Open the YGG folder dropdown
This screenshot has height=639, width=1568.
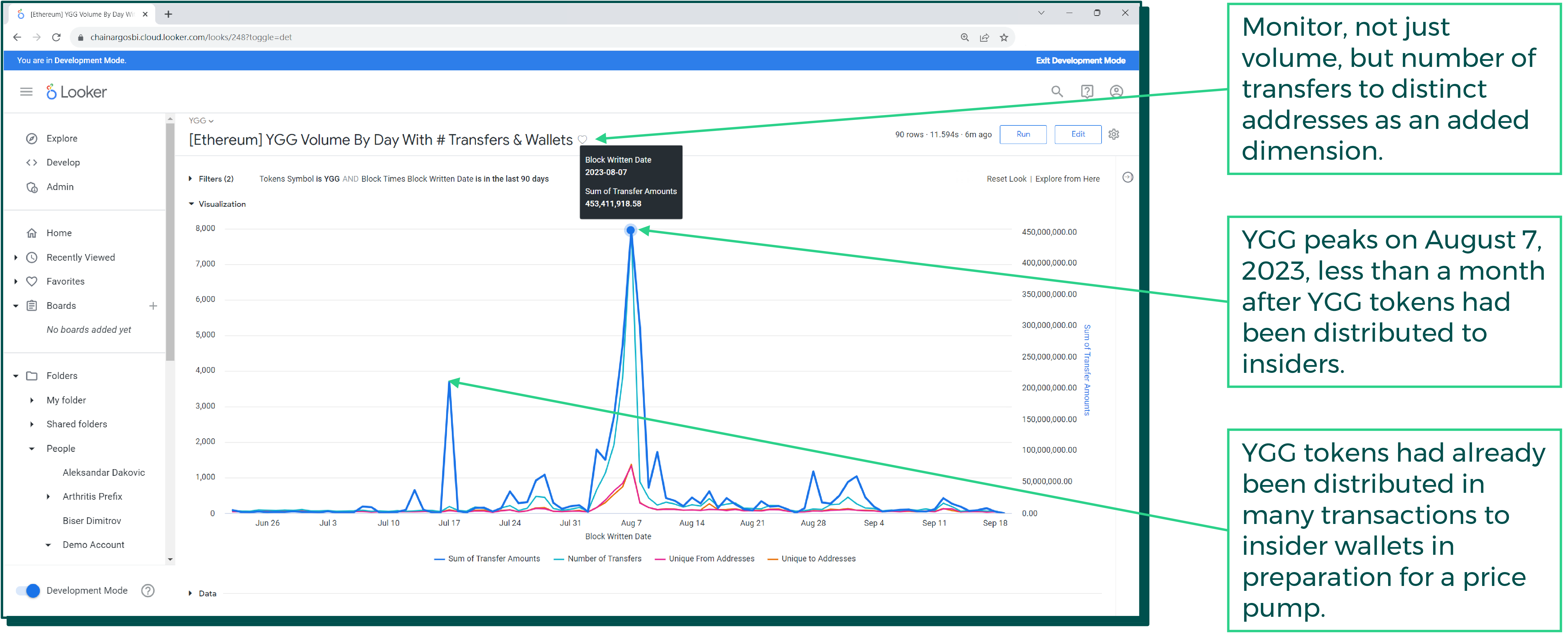201,121
